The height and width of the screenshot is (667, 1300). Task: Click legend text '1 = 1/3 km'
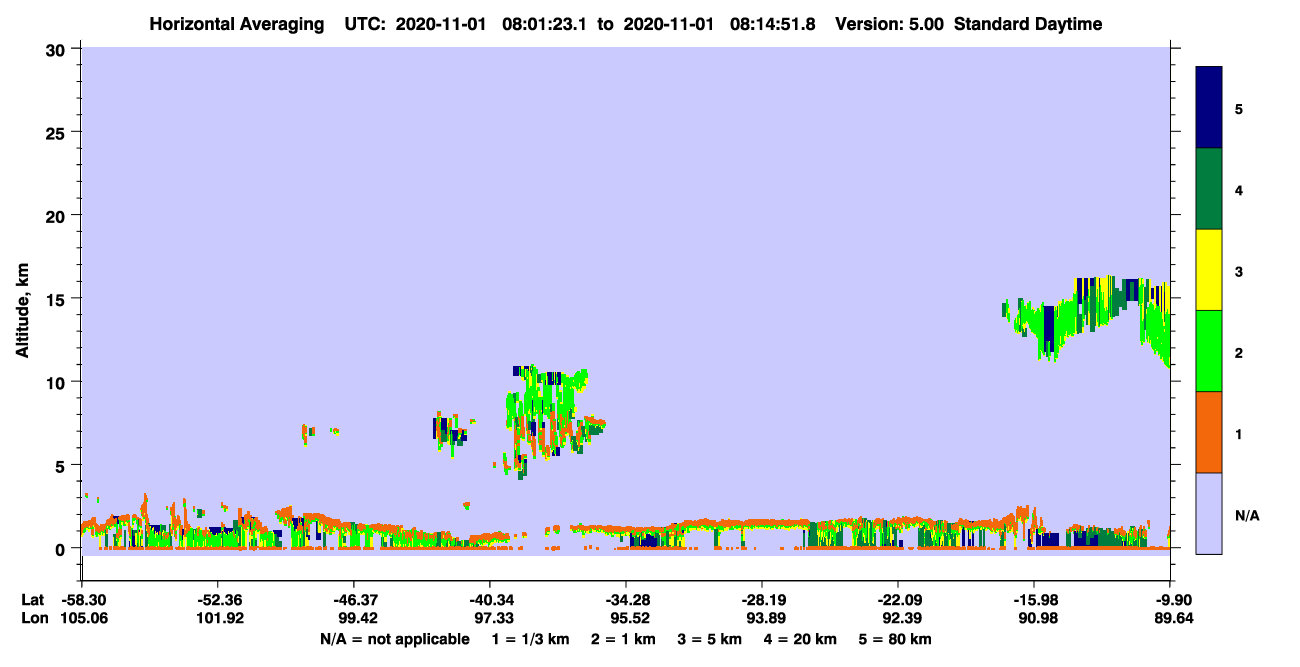531,640
